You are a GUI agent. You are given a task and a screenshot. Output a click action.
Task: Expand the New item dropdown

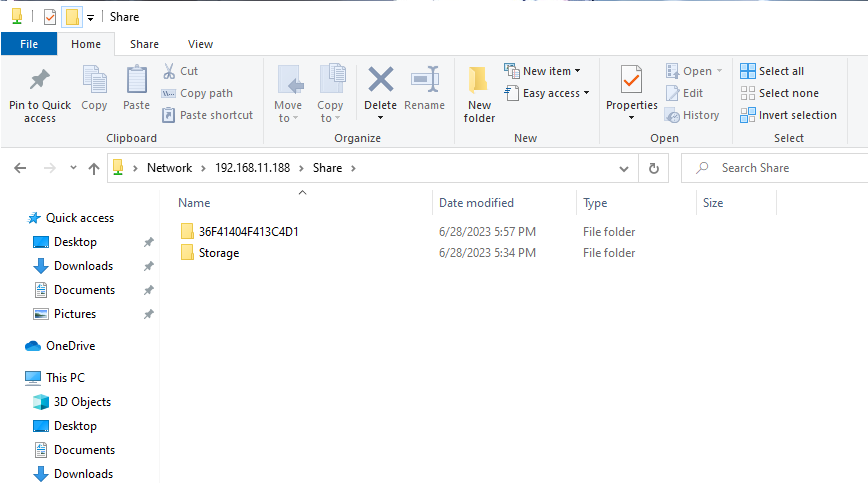coord(577,71)
